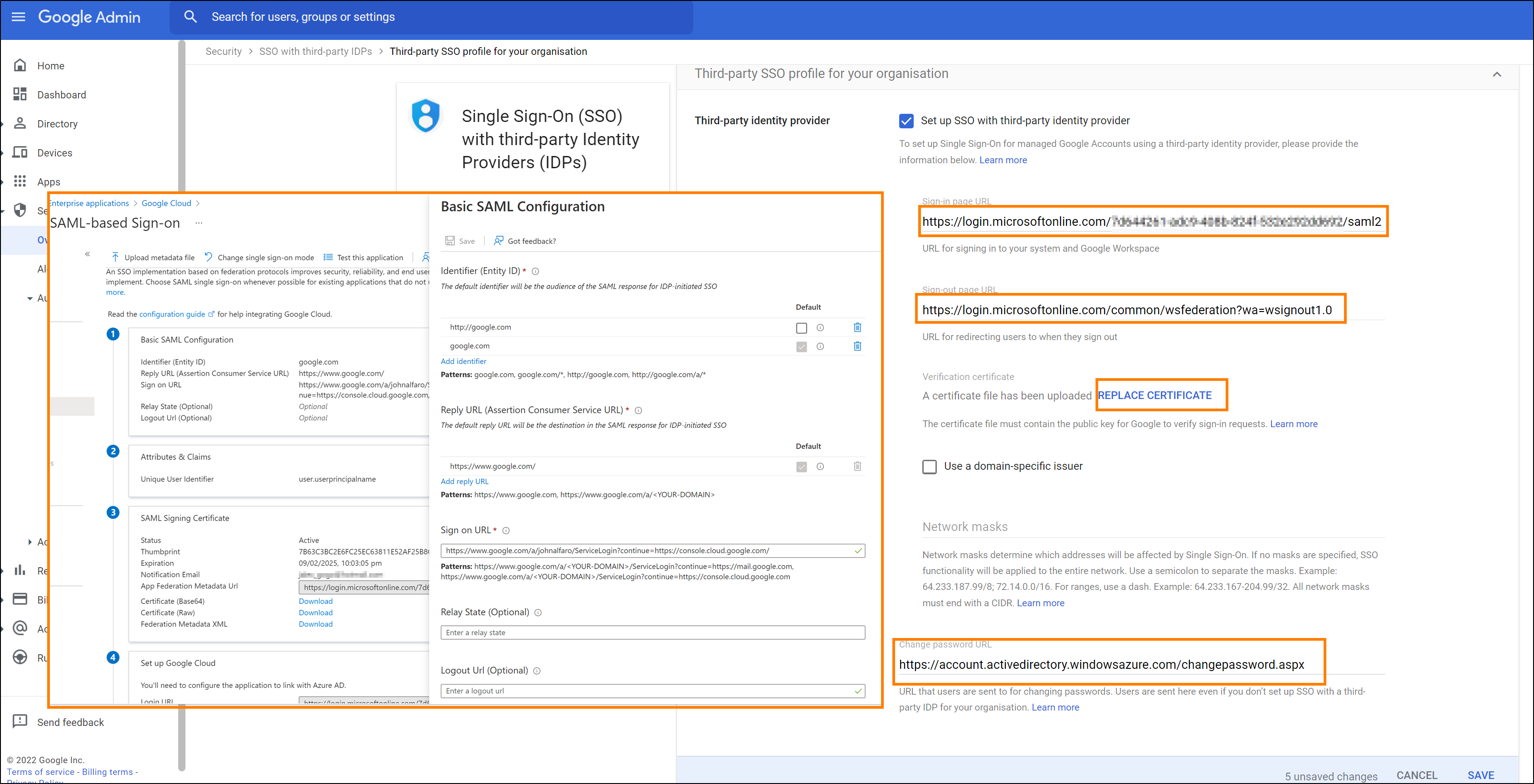Click the Rules icon in sidebar

19,657
